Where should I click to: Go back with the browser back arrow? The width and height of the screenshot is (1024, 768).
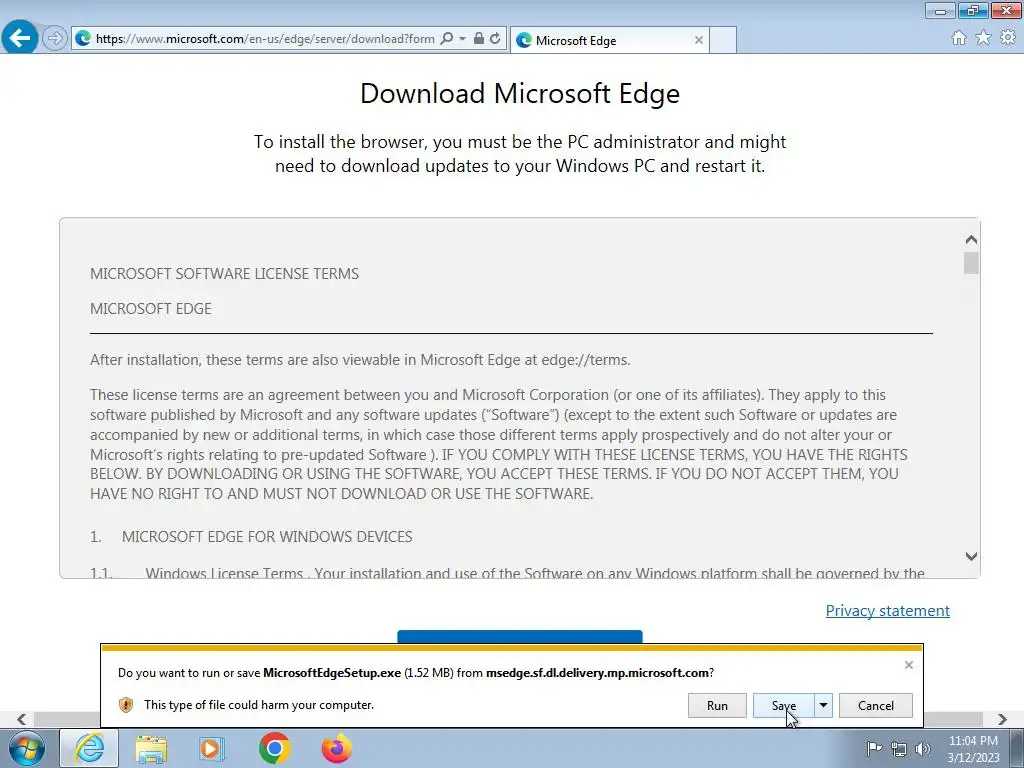point(20,38)
